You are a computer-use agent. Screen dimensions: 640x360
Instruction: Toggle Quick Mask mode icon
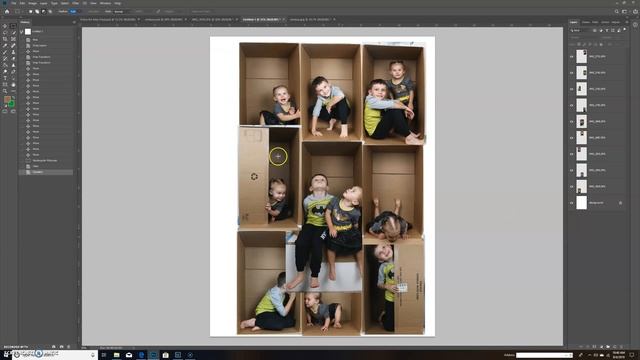pos(5,111)
